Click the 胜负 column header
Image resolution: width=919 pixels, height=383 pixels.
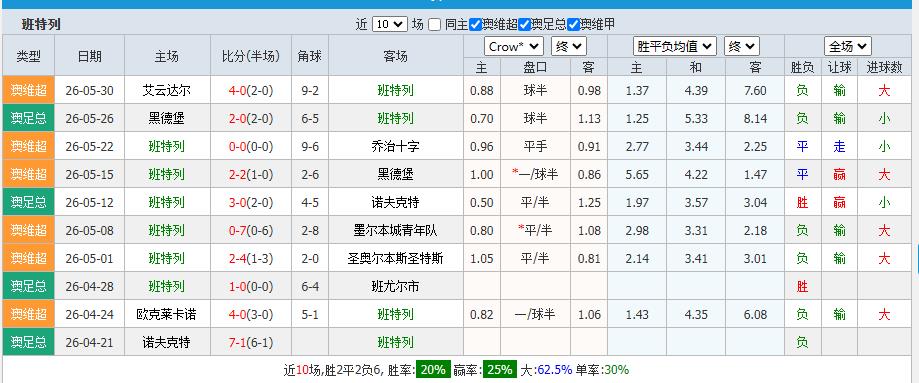pos(802,67)
